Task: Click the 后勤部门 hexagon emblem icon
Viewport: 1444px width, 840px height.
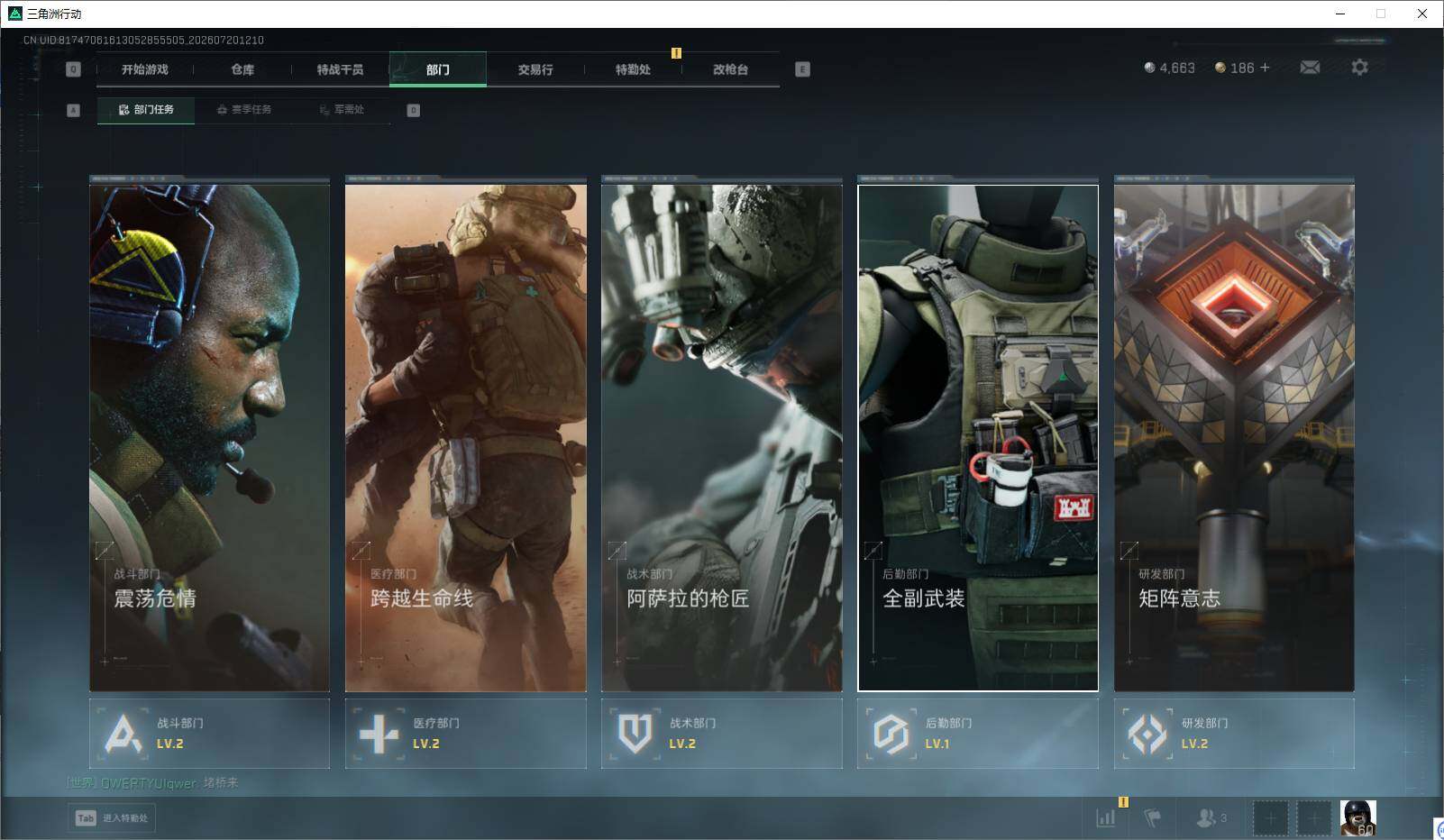Action: click(891, 734)
